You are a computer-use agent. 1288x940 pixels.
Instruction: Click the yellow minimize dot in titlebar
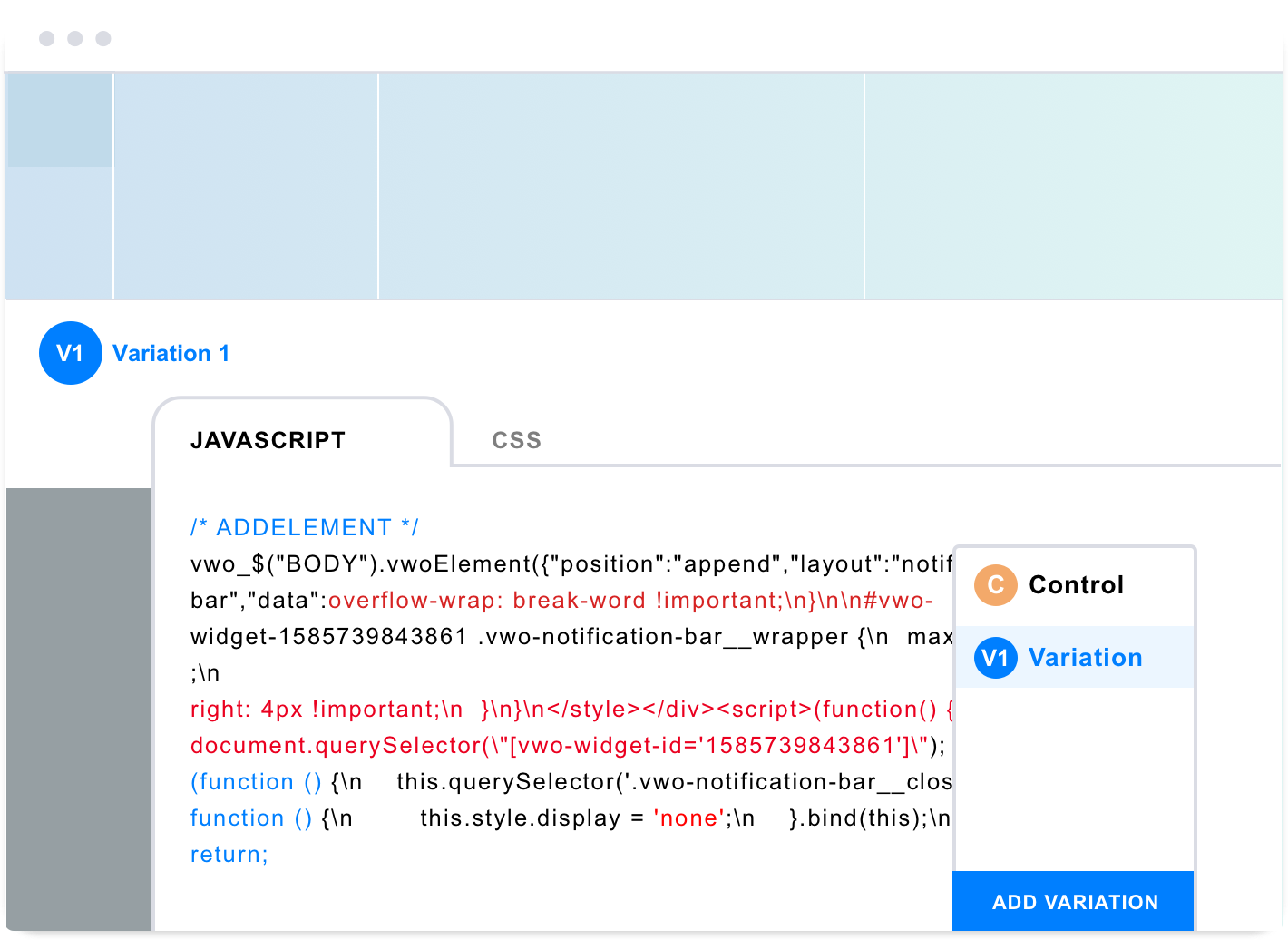coord(75,39)
